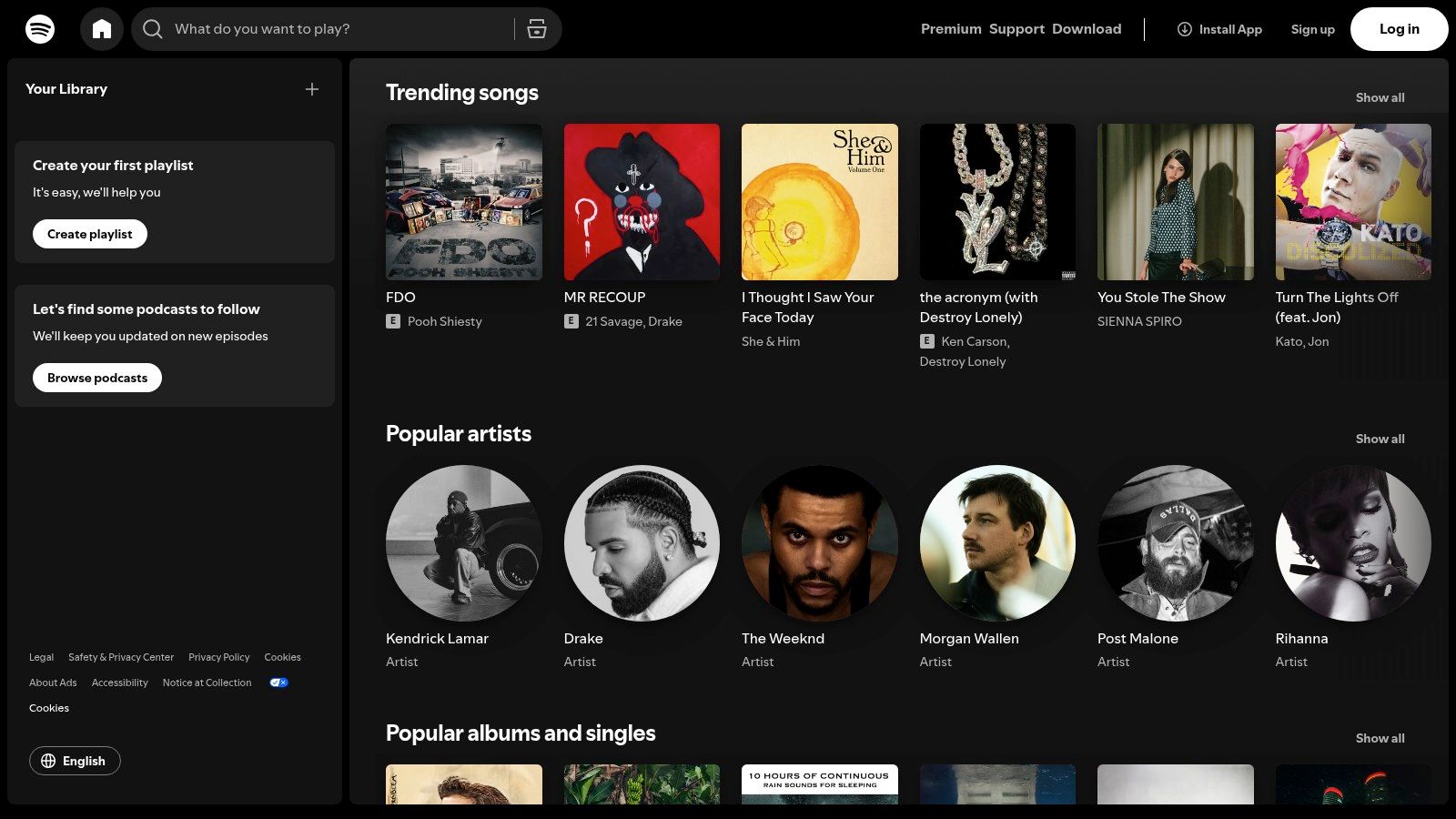Select Support in the top navigation
Viewport: 1456px width, 819px height.
click(1016, 28)
